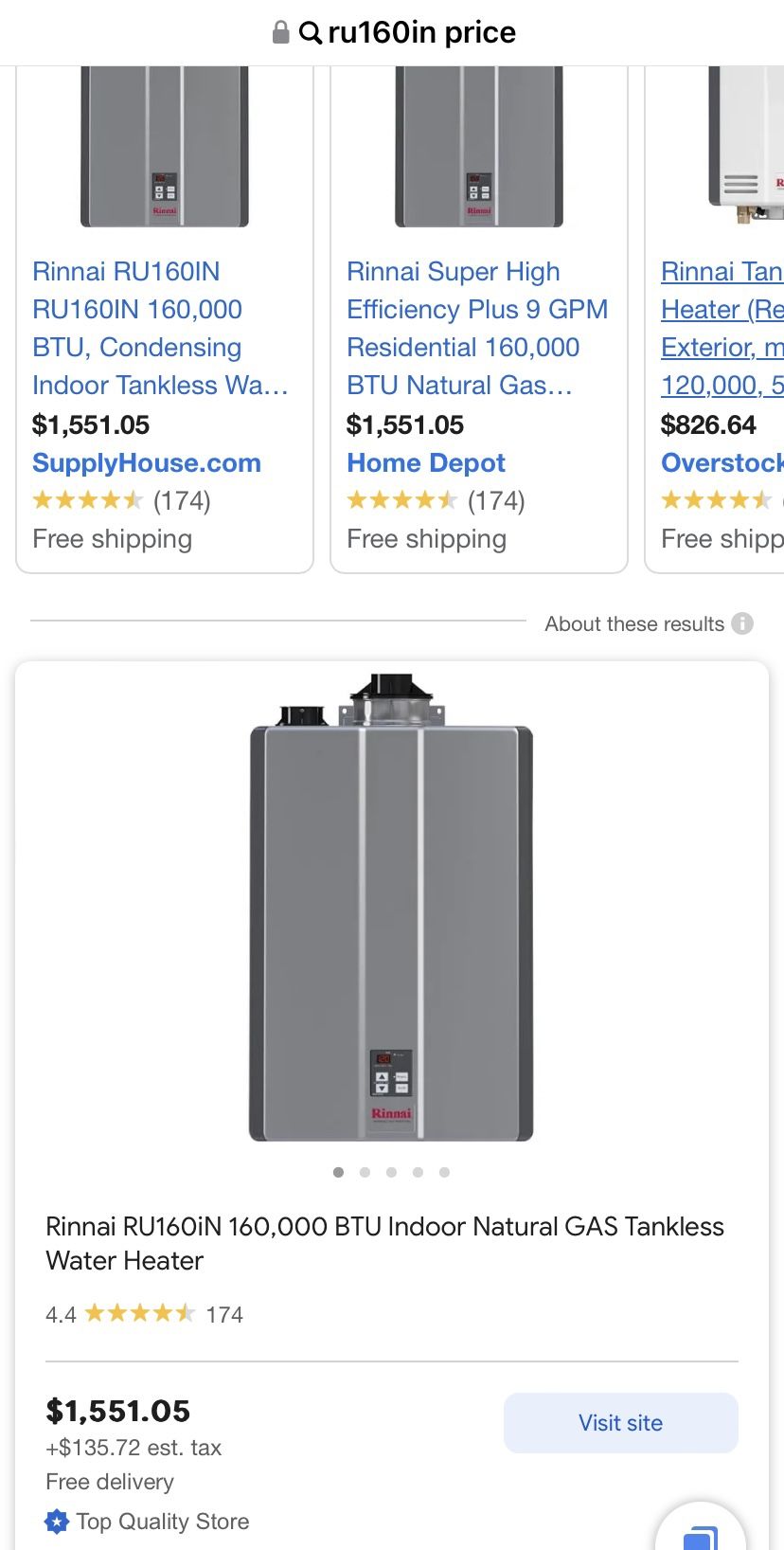Tap the search magnifier icon
The height and width of the screenshot is (1550, 784).
click(x=311, y=33)
